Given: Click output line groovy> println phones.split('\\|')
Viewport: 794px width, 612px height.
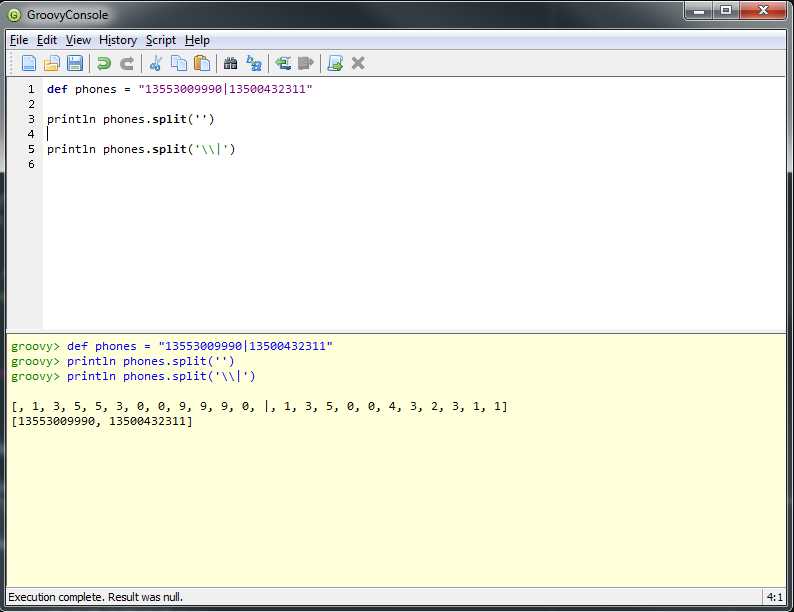Looking at the screenshot, I should click(x=133, y=377).
